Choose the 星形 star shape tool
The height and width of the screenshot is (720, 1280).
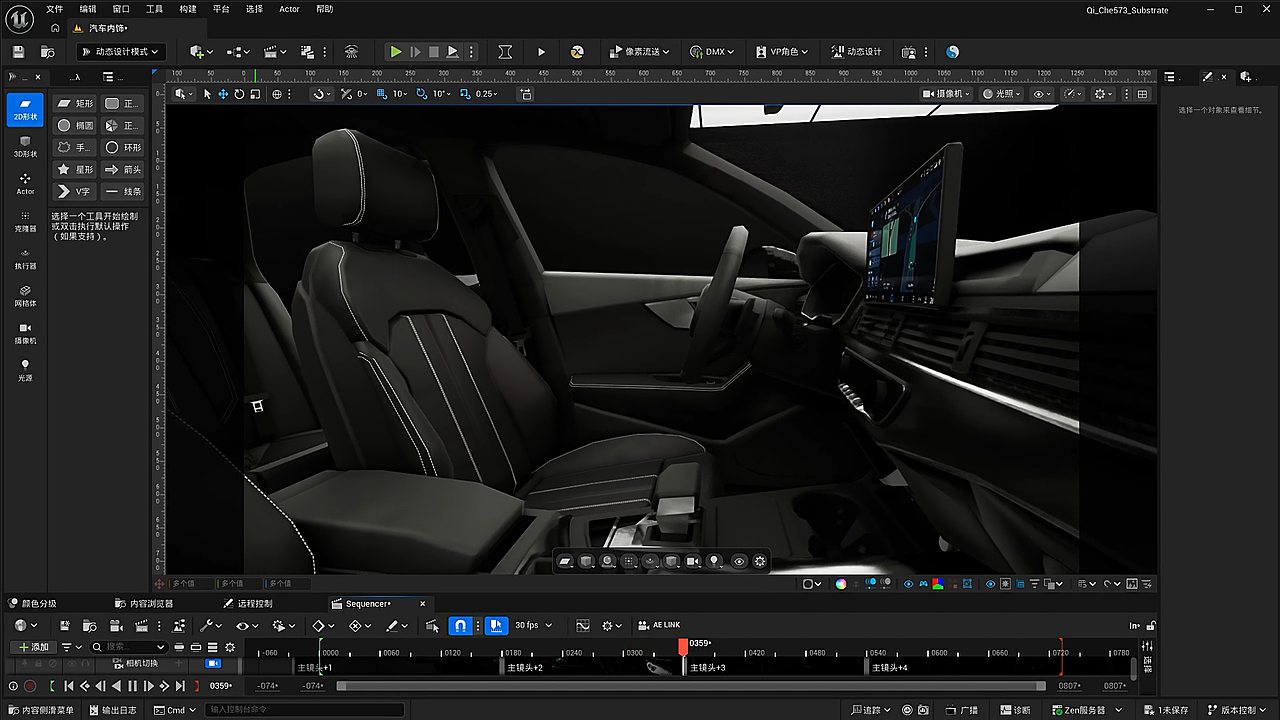pos(75,169)
